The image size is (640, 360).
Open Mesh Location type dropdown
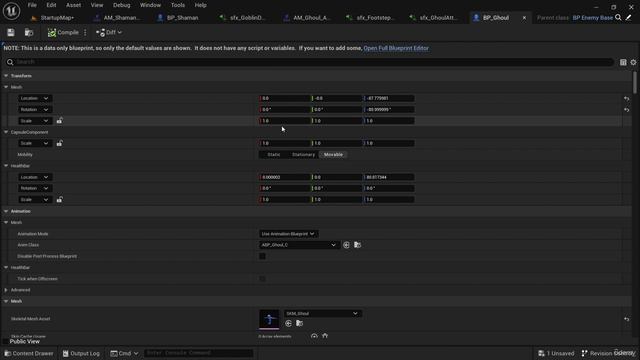[x=35, y=98]
